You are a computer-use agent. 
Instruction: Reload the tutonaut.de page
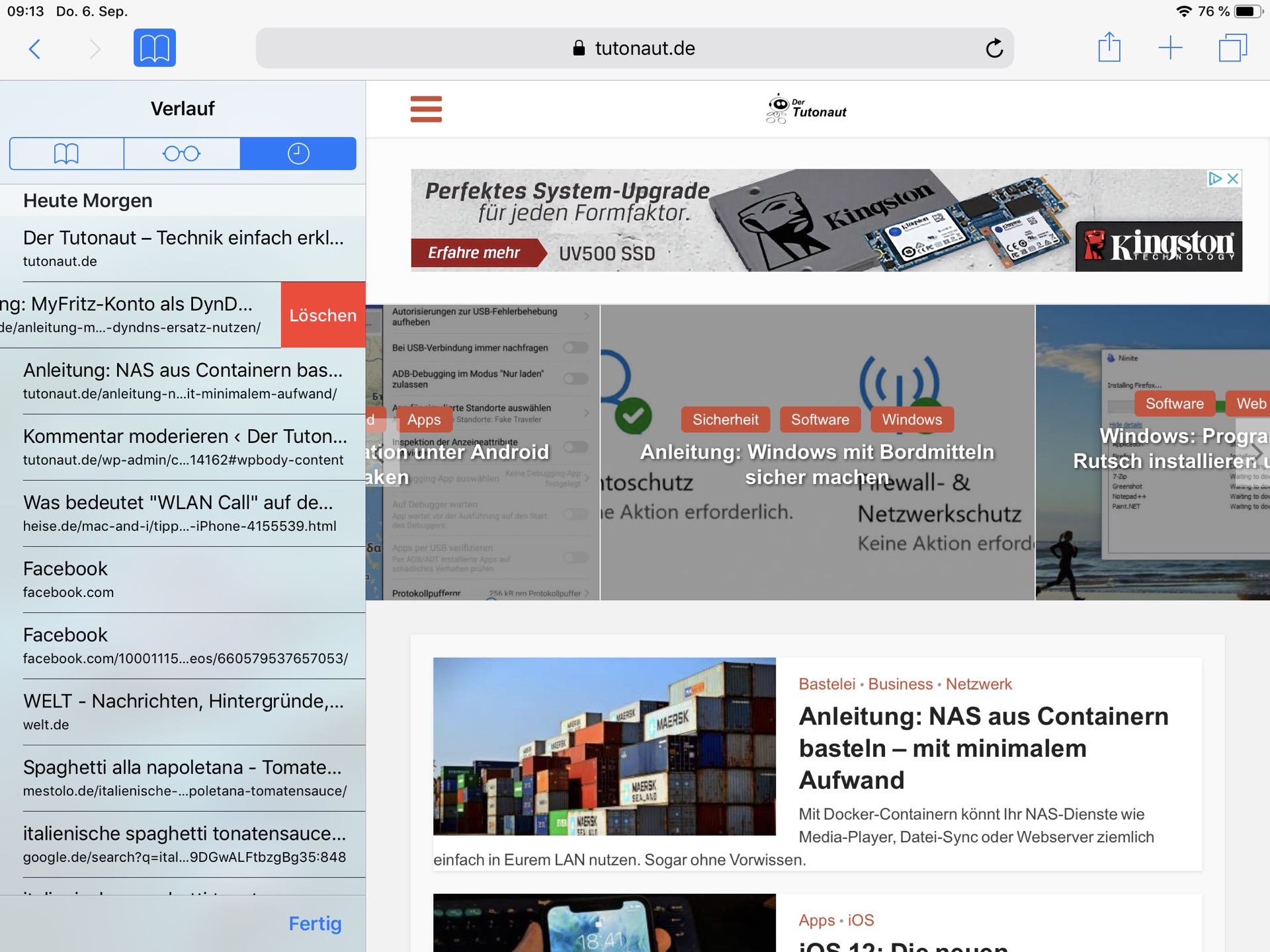click(x=994, y=48)
